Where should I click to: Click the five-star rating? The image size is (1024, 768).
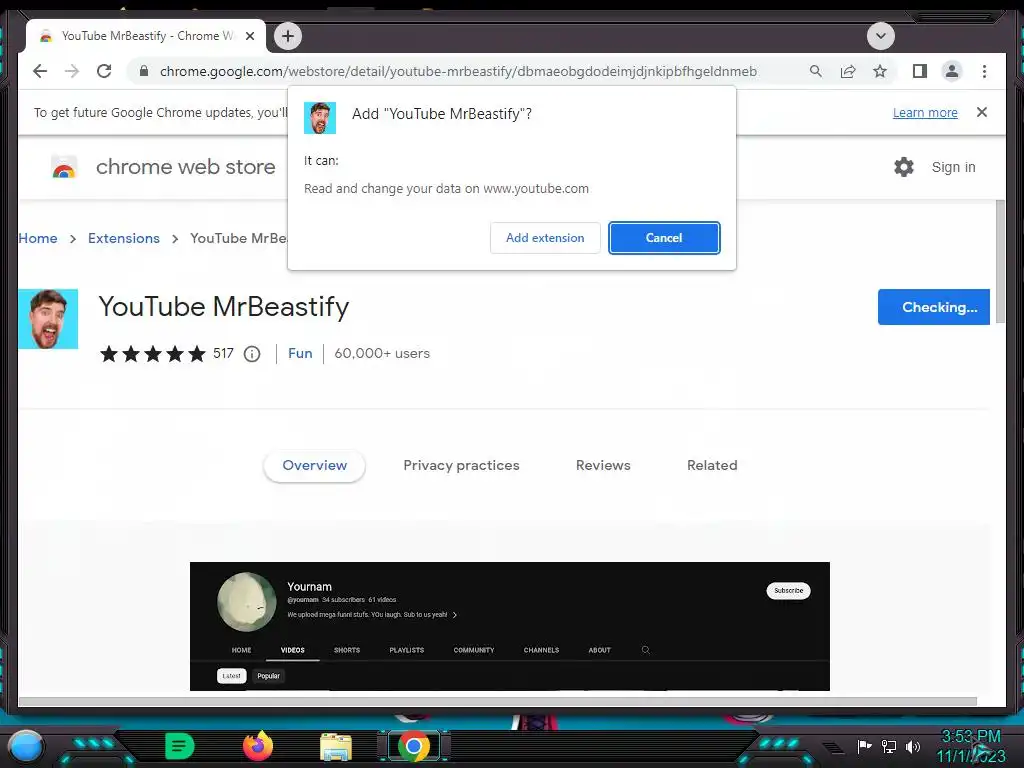pyautogui.click(x=153, y=354)
